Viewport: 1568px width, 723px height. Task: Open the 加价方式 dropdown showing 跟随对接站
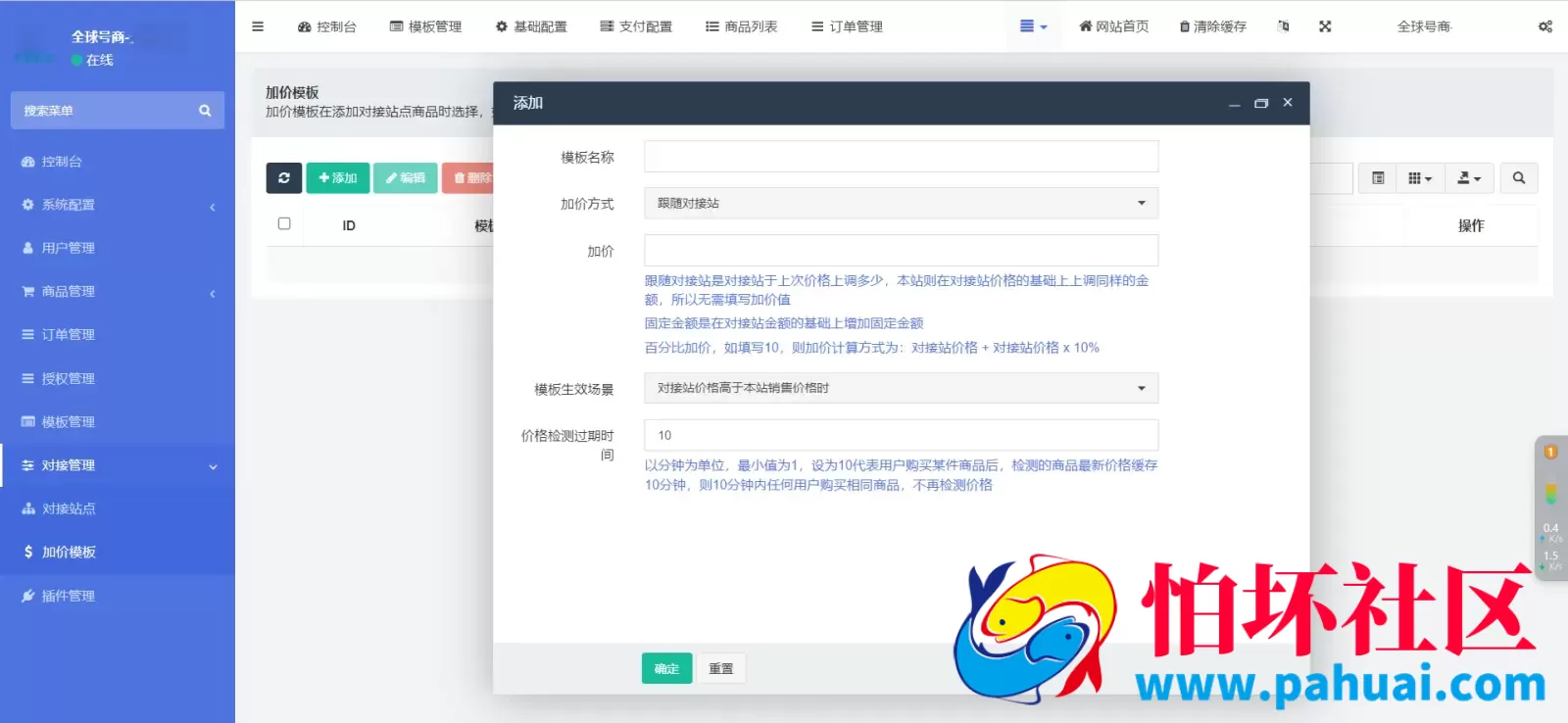tap(901, 203)
